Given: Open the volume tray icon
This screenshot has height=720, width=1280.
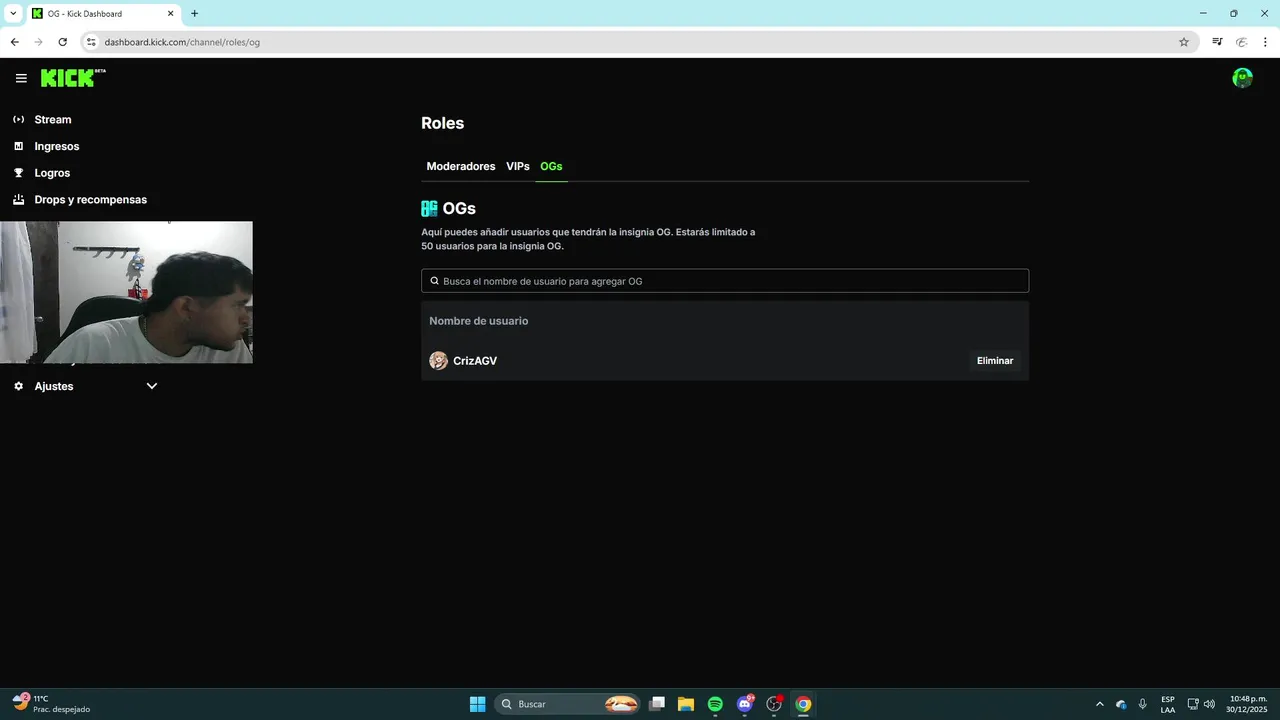Looking at the screenshot, I should click(x=1209, y=704).
